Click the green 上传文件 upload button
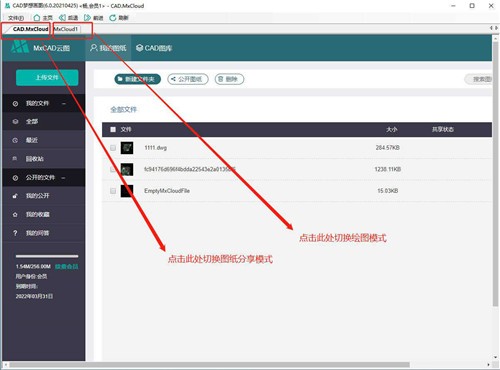This screenshot has height=370, width=500. pos(47,77)
